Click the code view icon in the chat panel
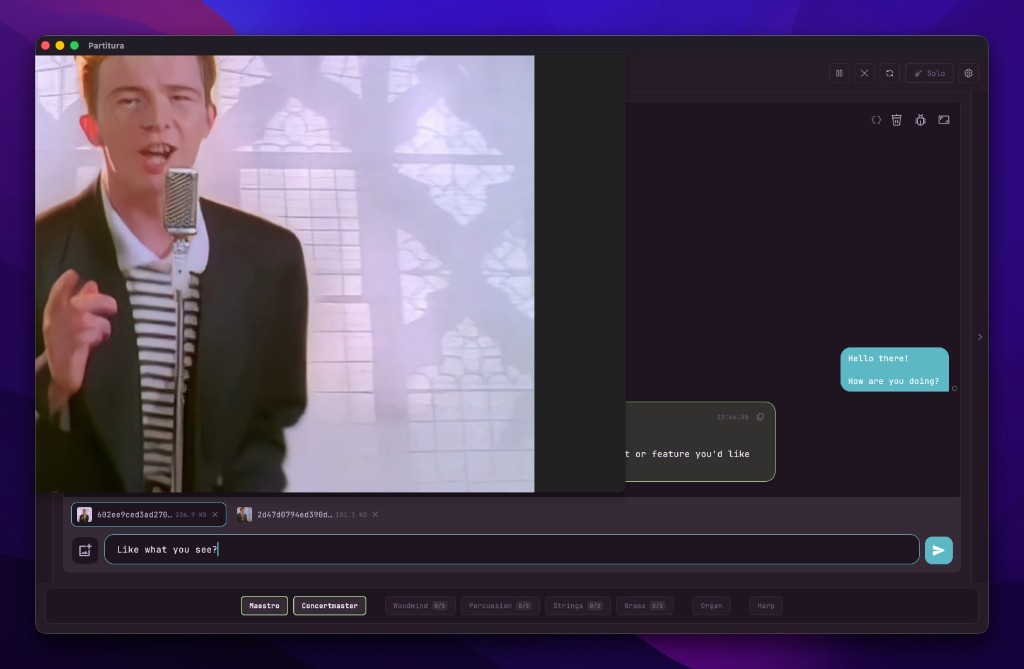Screen dimensions: 1024x669 point(876,119)
